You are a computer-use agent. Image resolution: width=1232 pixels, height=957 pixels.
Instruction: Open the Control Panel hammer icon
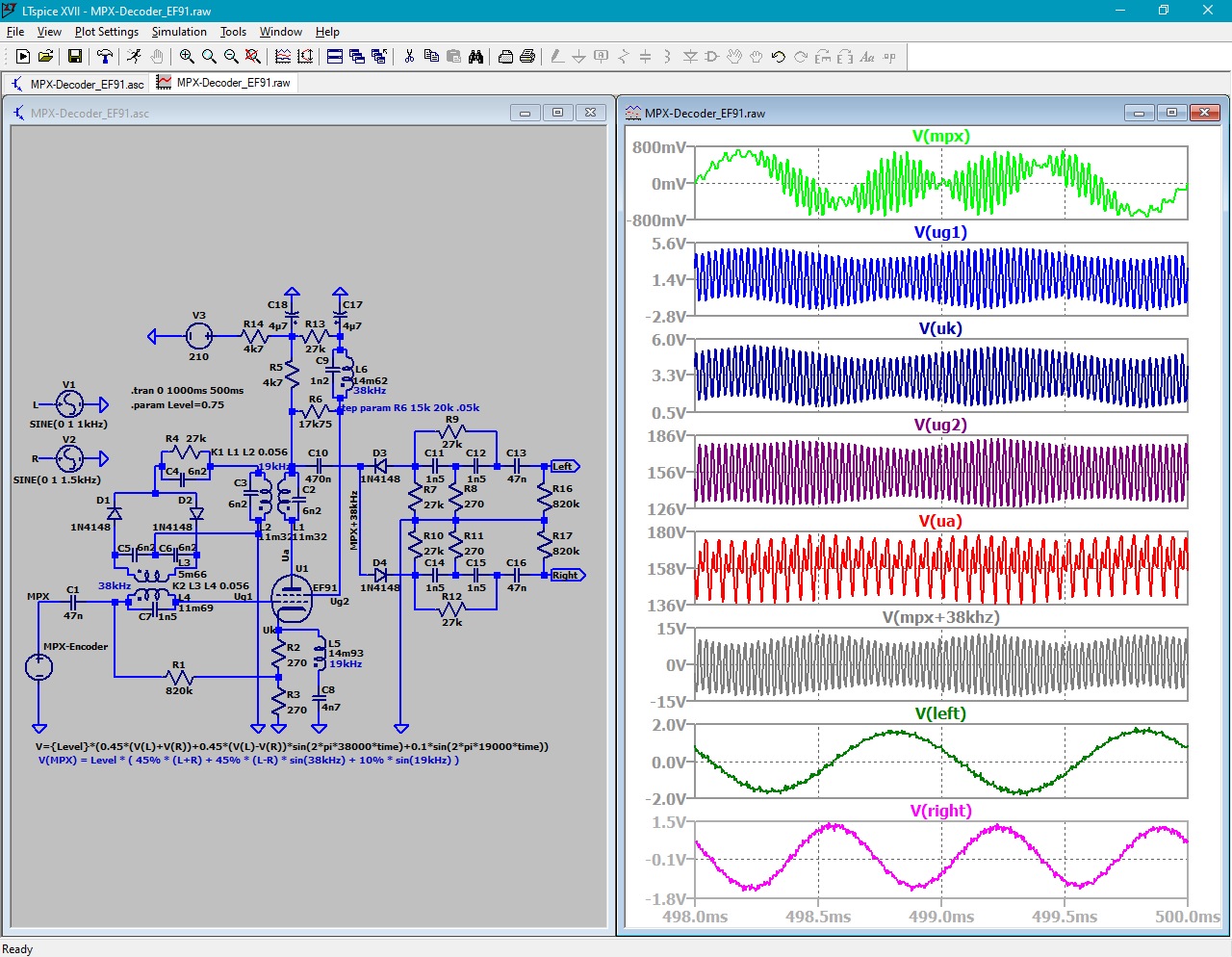[x=104, y=57]
